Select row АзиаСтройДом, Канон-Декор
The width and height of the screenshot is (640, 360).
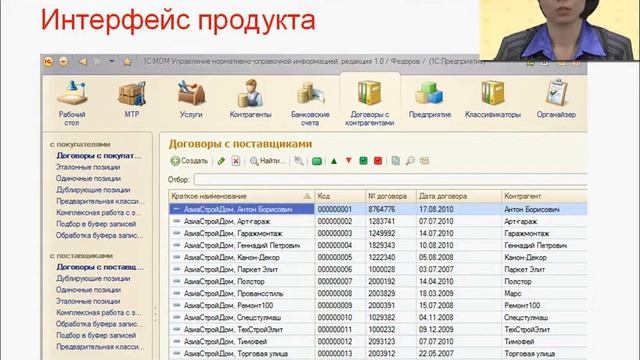click(x=378, y=258)
